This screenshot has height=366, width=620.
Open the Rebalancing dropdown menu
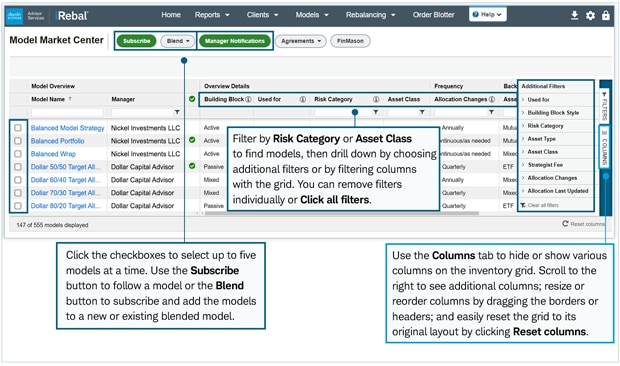tap(370, 15)
